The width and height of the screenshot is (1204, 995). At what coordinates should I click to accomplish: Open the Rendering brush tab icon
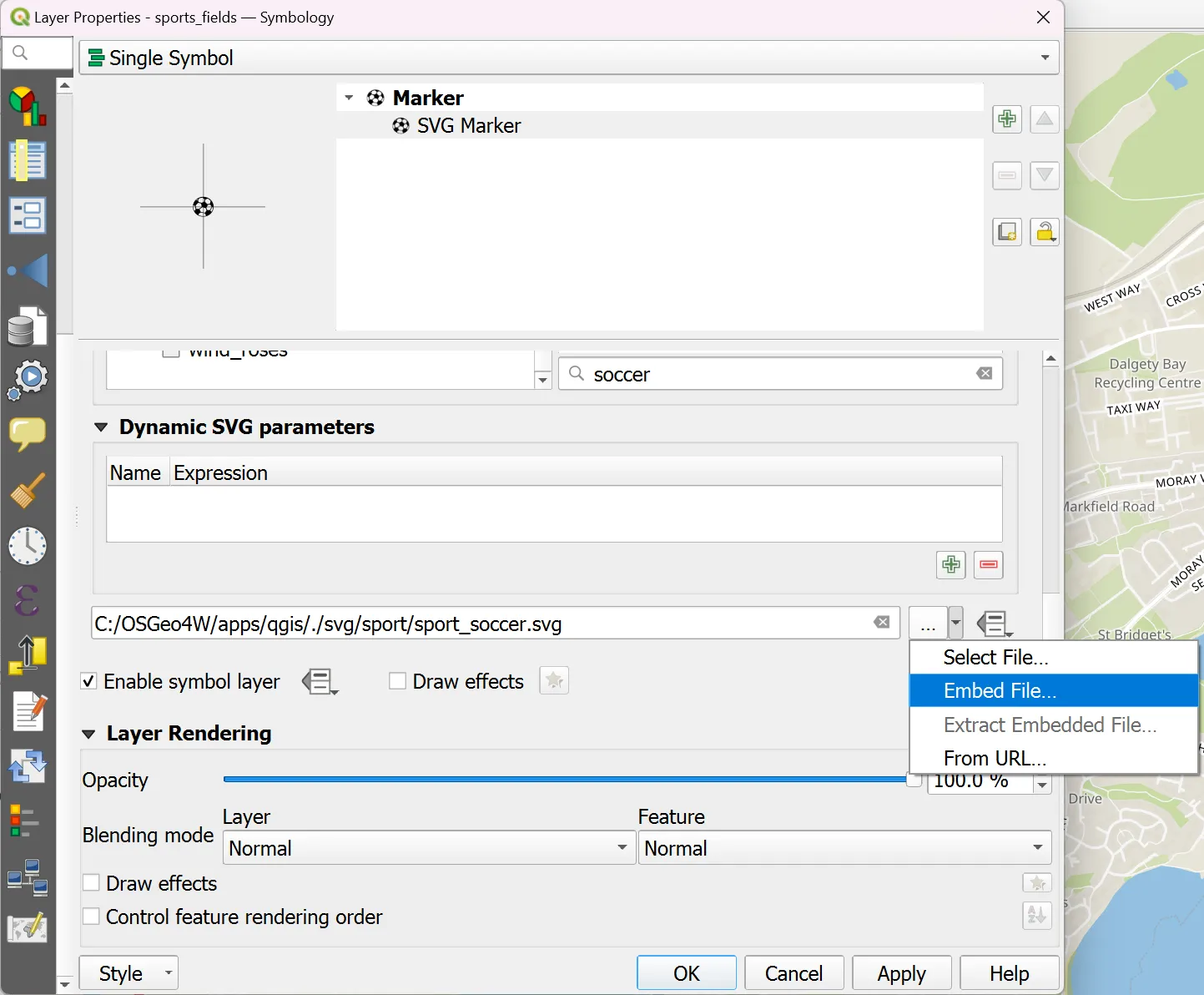pos(28,491)
